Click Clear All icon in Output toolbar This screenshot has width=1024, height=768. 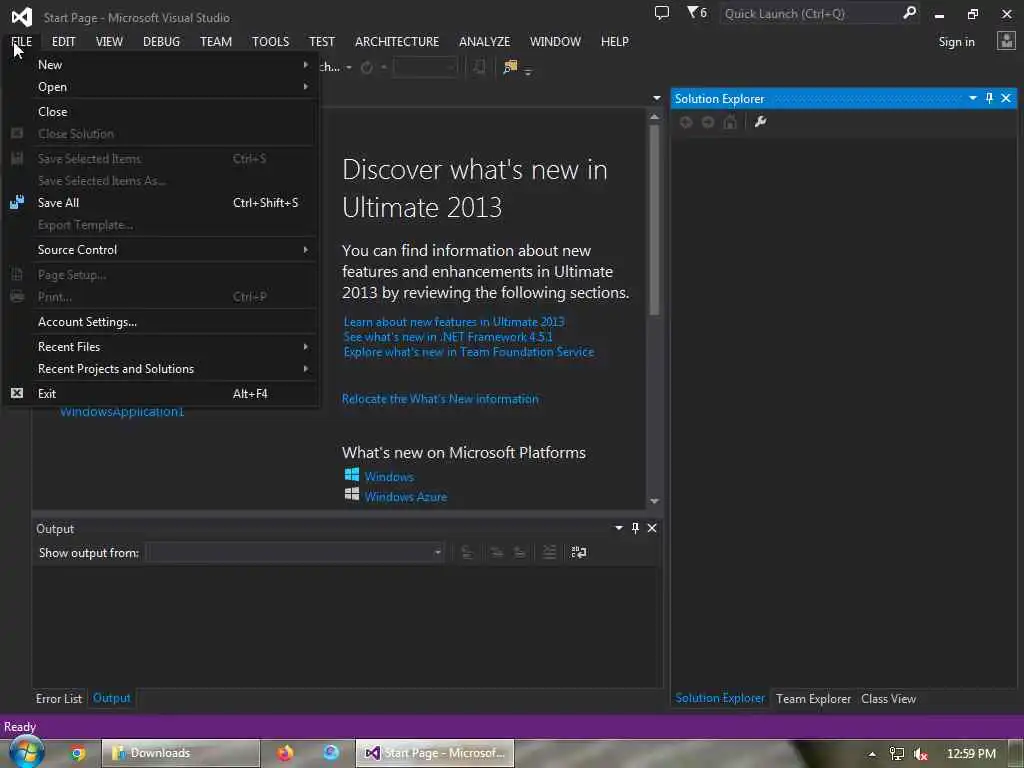click(549, 552)
